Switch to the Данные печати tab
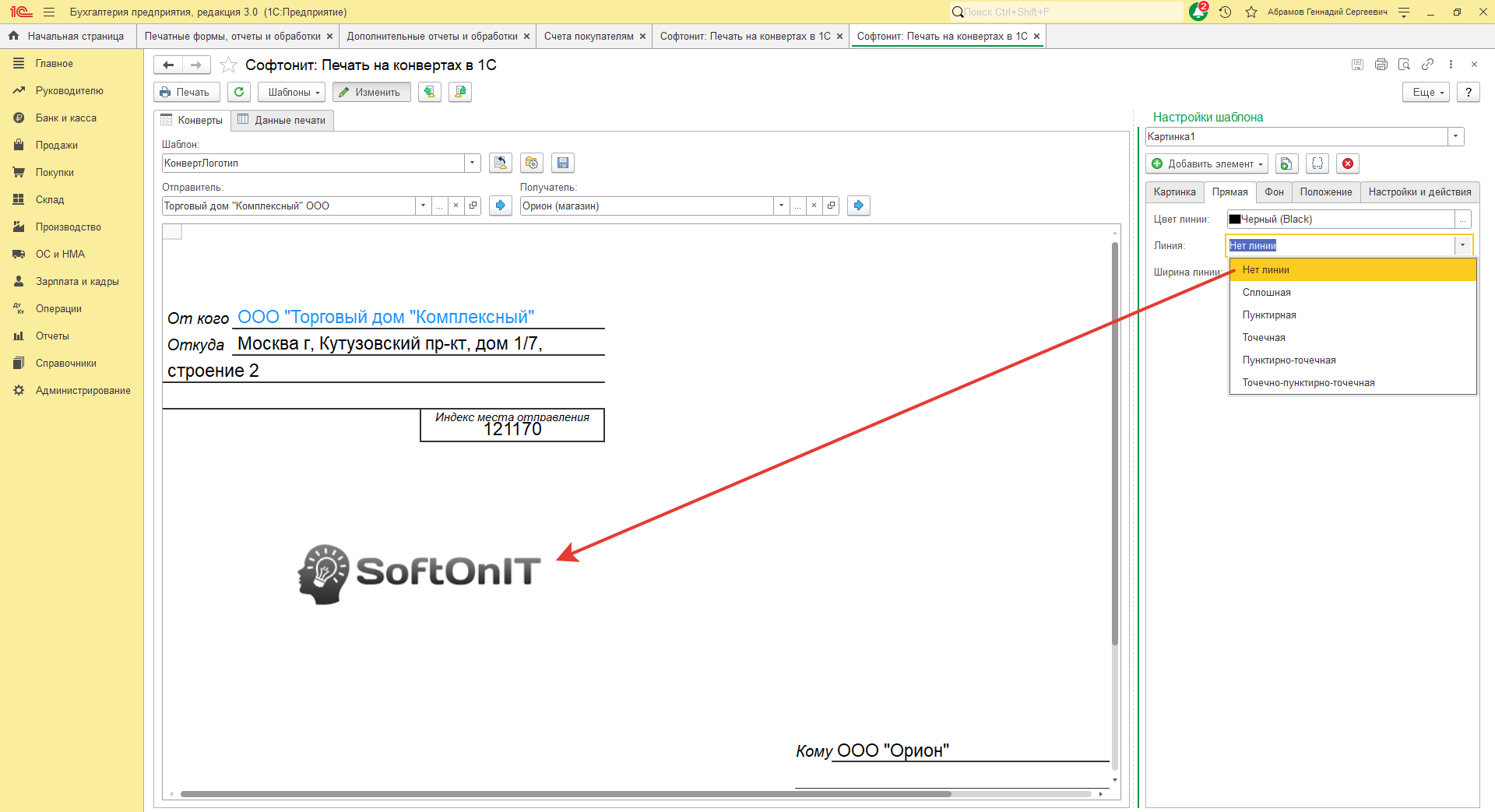The width and height of the screenshot is (1495, 812). click(282, 120)
